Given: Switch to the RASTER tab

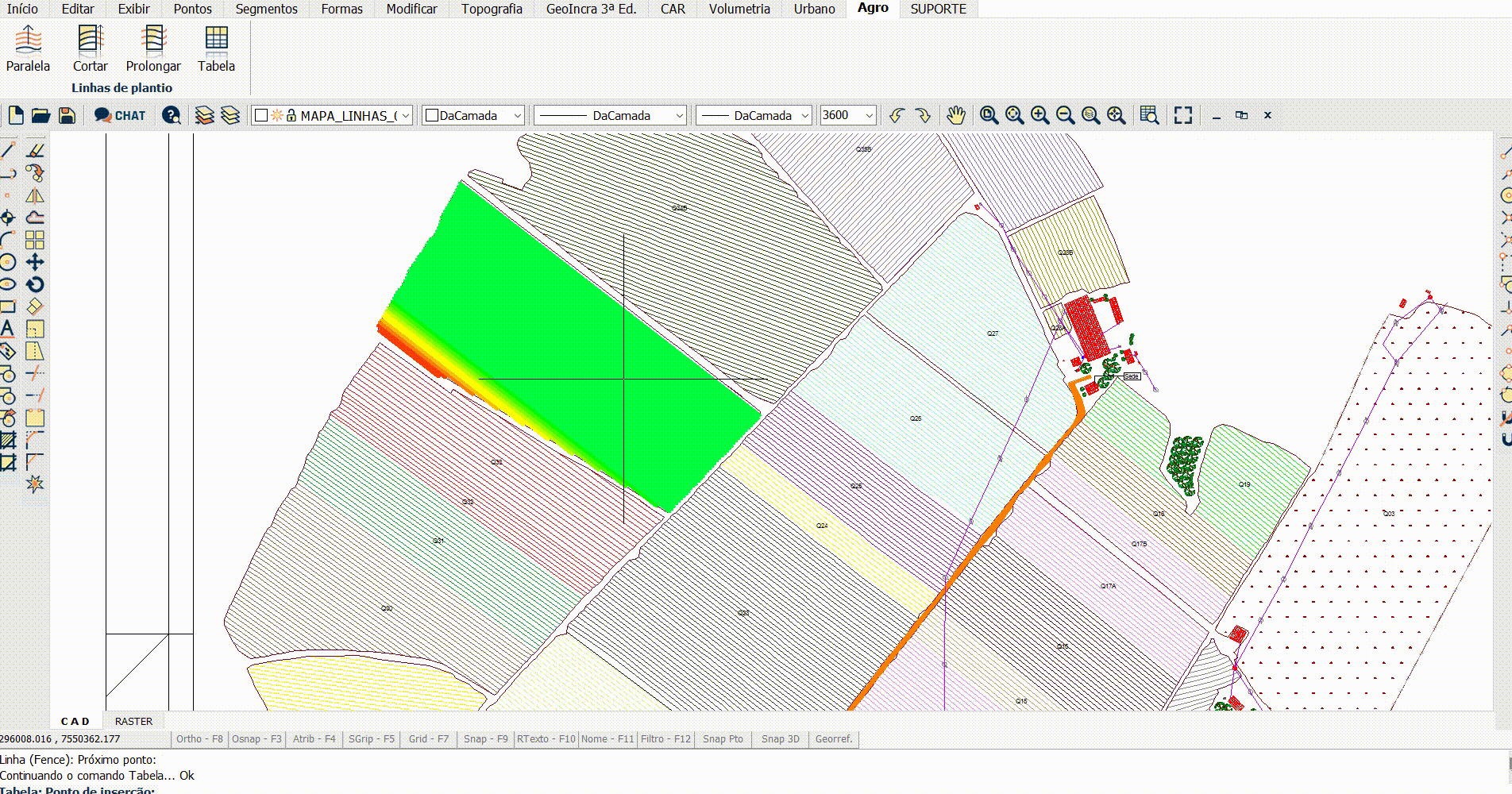Looking at the screenshot, I should 133,721.
